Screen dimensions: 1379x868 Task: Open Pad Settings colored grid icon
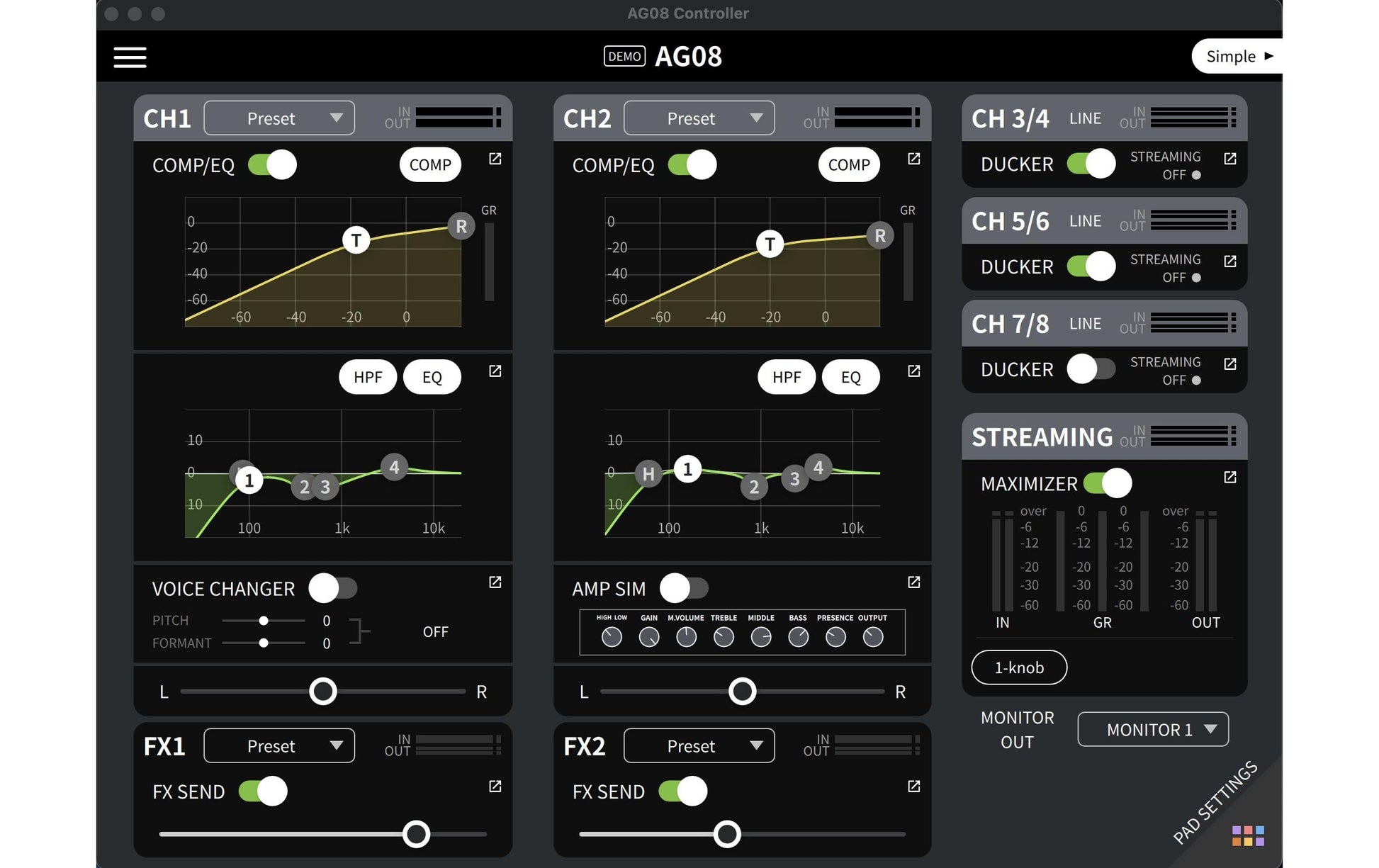pos(1248,835)
